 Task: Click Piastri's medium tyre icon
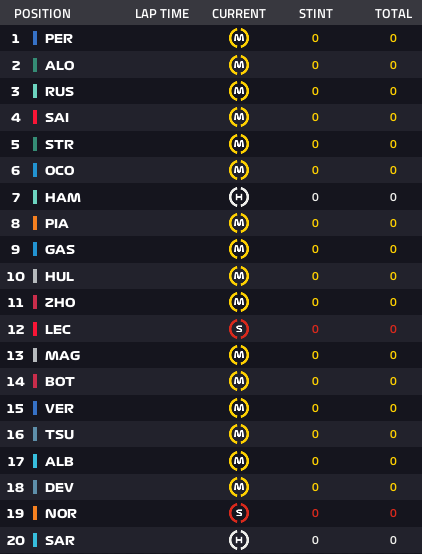(239, 223)
